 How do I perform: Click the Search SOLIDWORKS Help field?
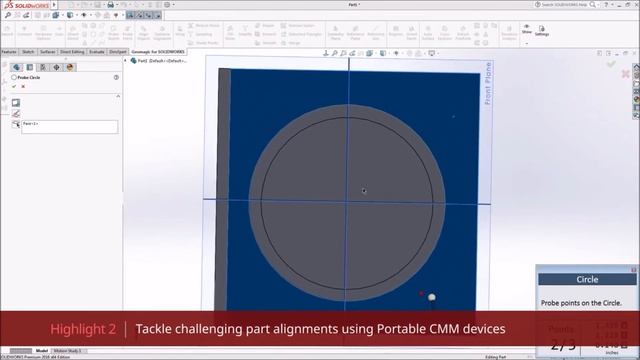point(564,5)
